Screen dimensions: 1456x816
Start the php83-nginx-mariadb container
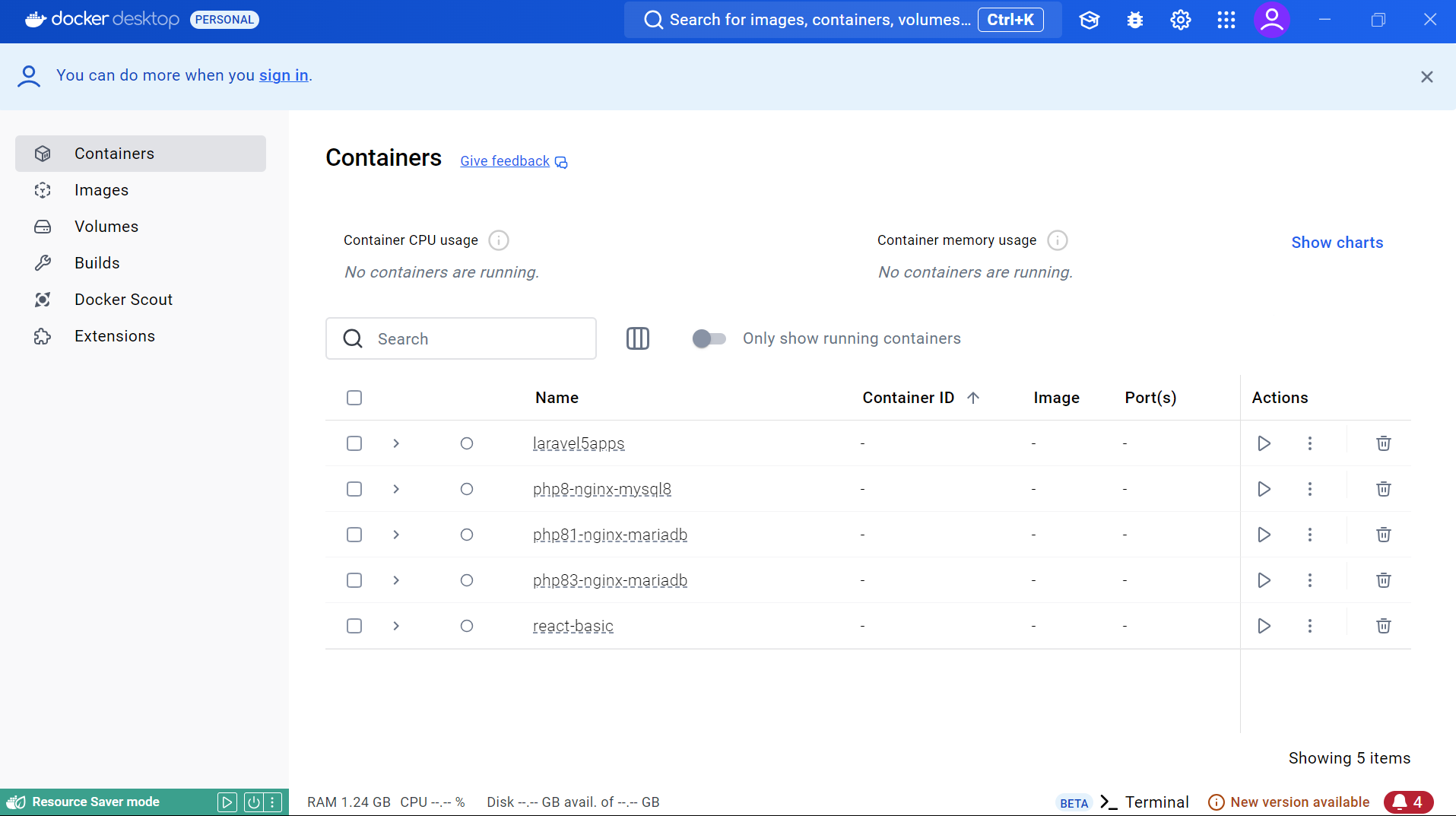point(1264,580)
